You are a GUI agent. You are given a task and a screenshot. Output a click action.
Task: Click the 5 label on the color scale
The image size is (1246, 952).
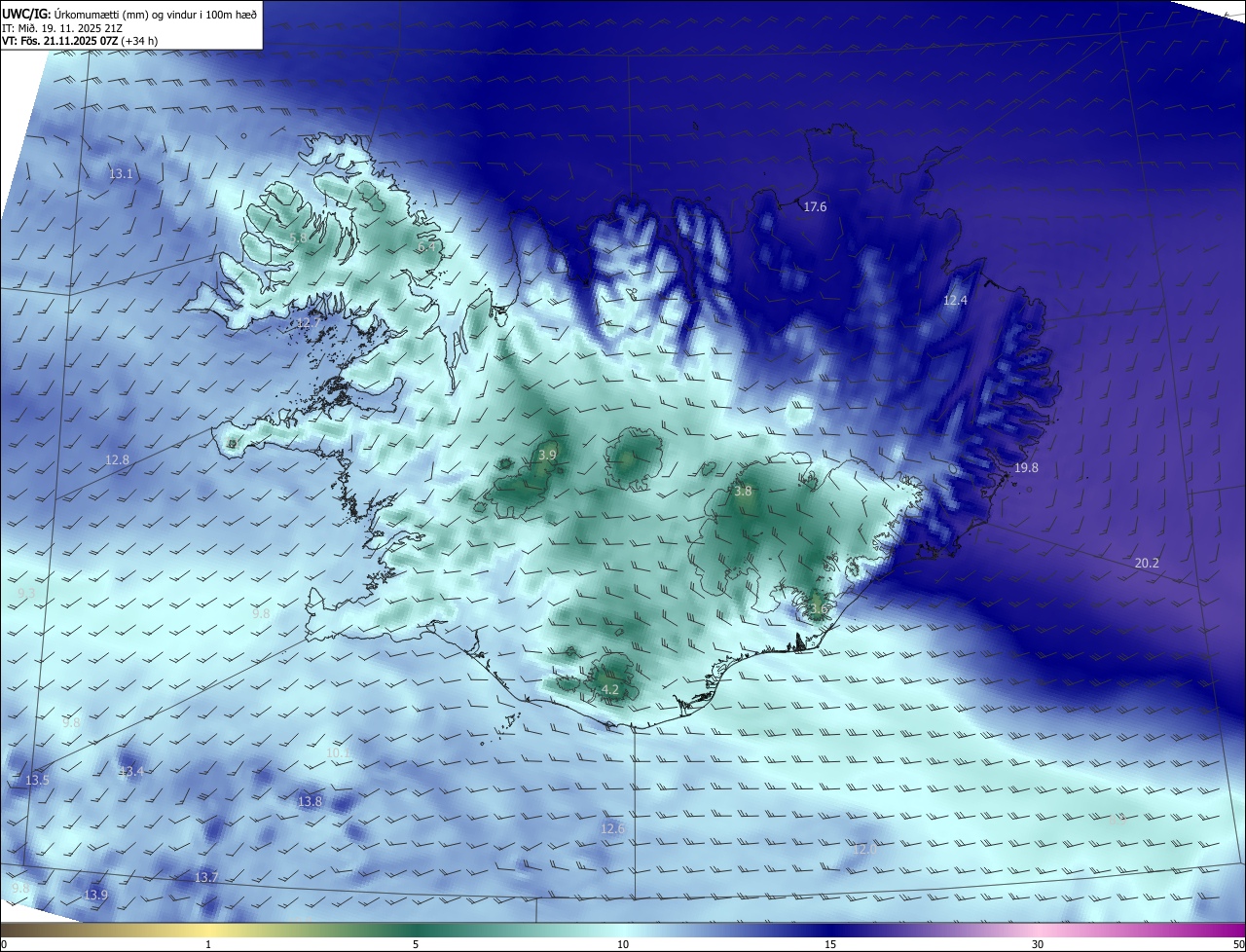[416, 945]
